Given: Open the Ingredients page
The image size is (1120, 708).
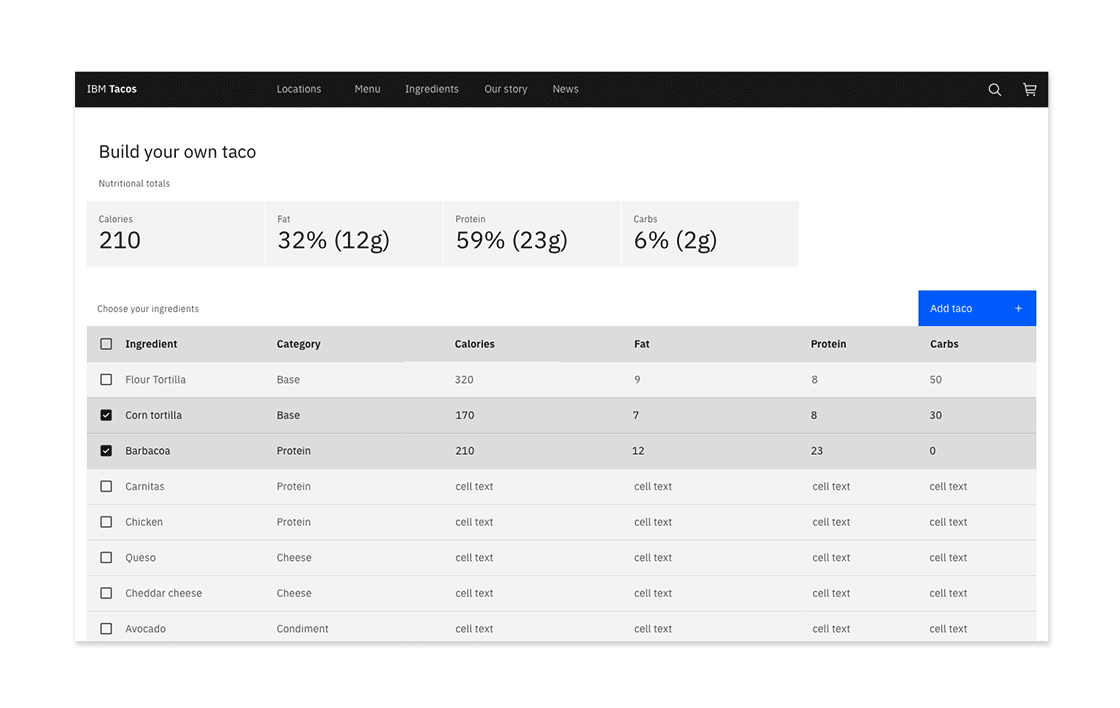Looking at the screenshot, I should tap(431, 89).
